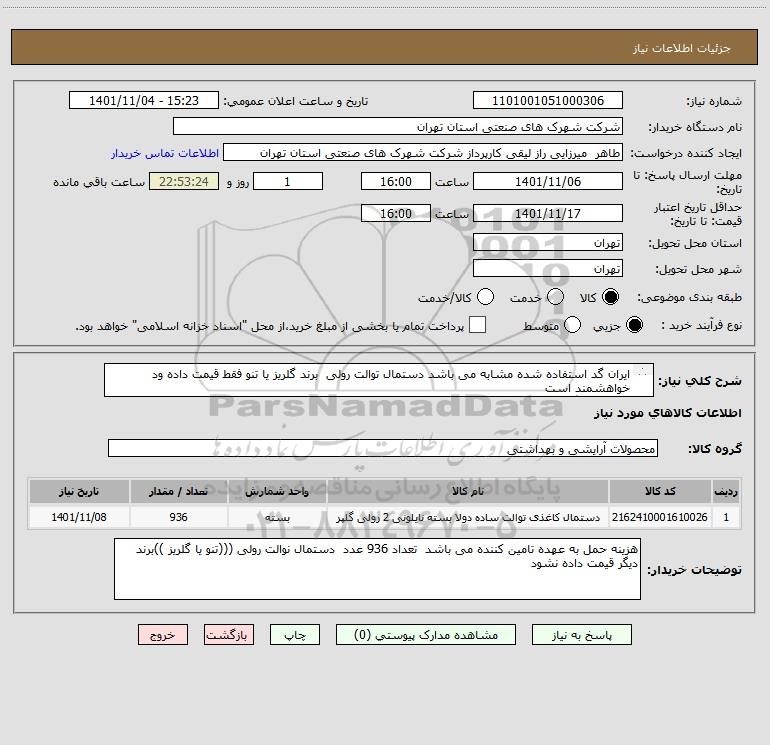
Task: Click the پاسخ به نیاز button
Action: click(582, 635)
